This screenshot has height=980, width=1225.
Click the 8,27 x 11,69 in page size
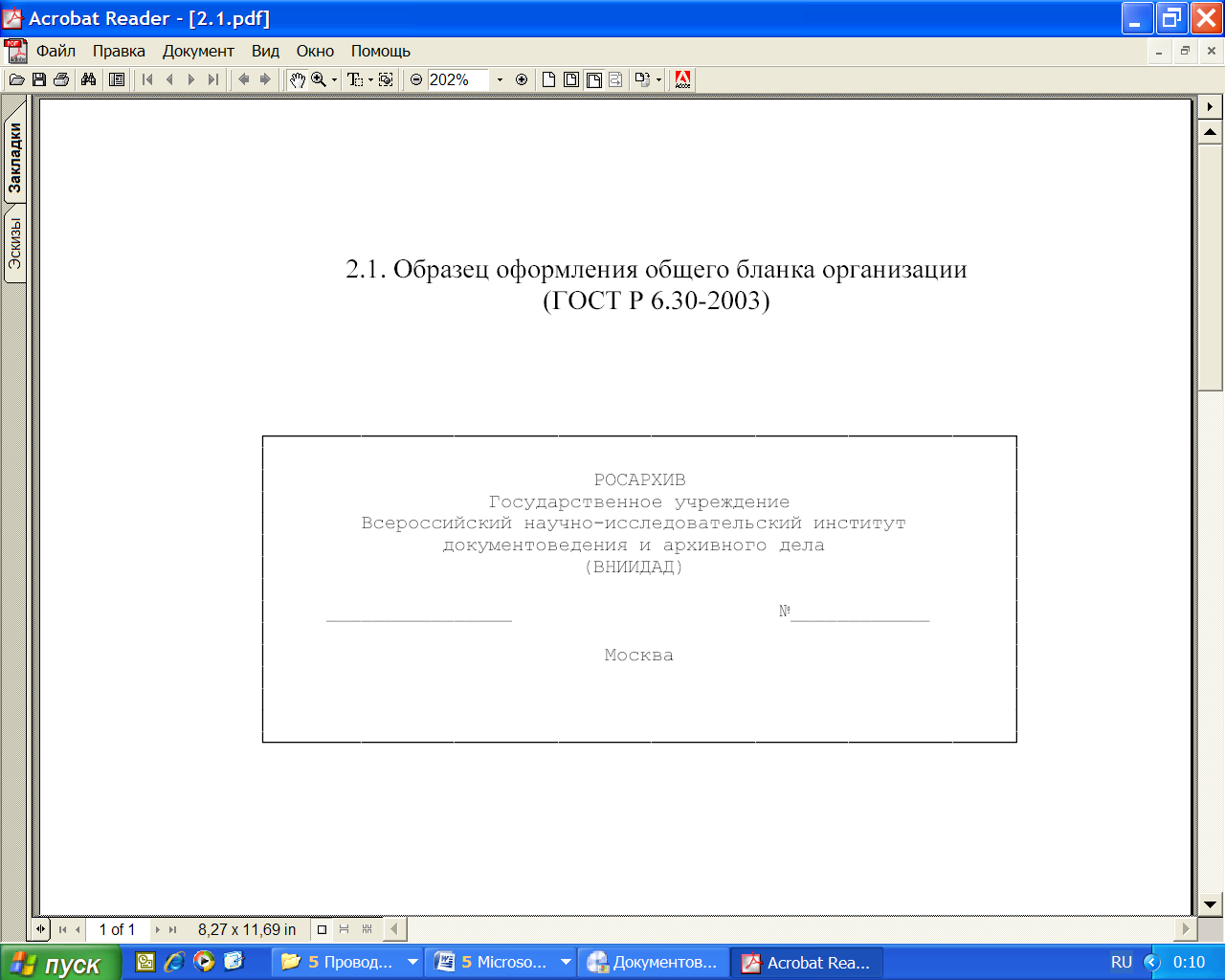(x=247, y=929)
